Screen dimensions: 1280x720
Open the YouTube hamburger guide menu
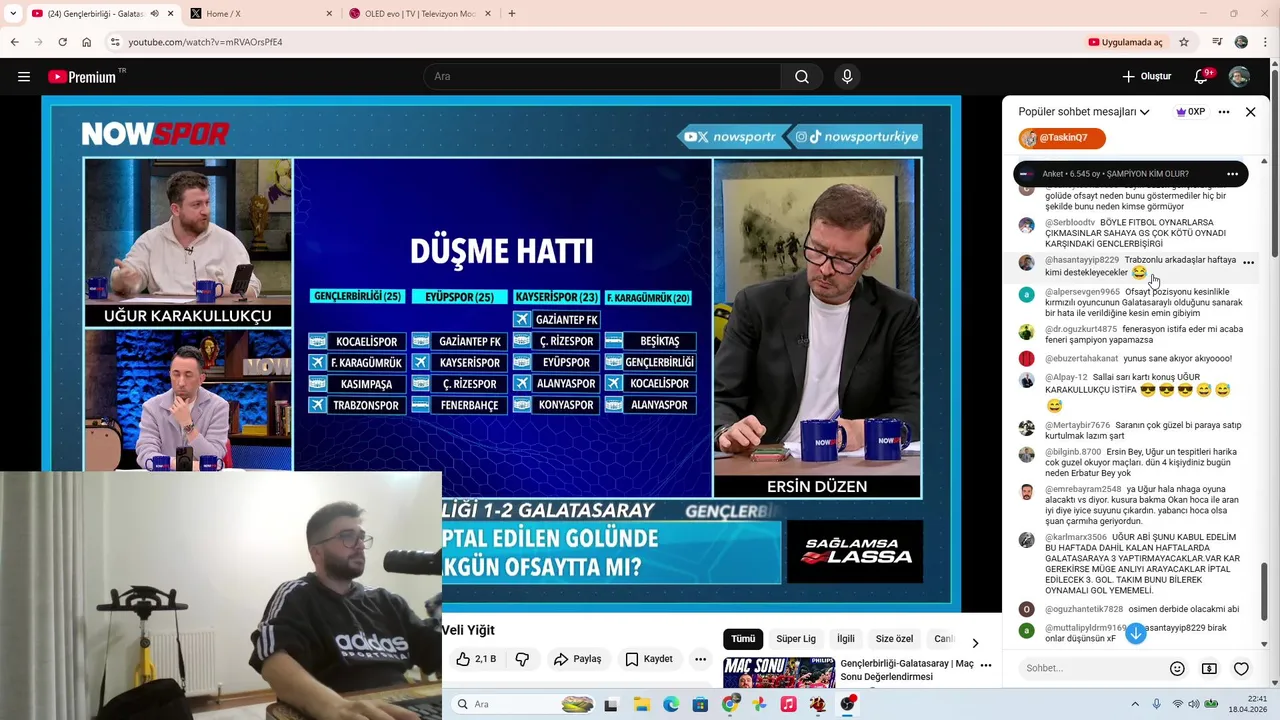click(24, 76)
